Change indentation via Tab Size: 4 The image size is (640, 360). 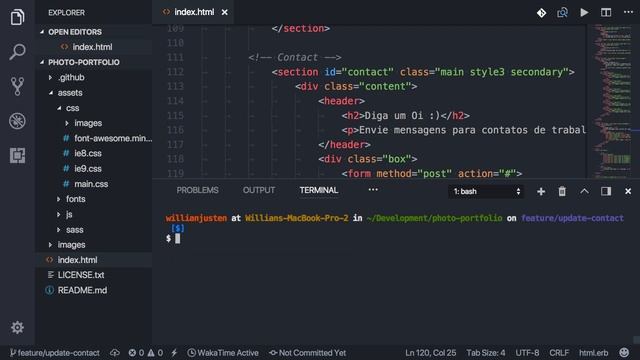486,353
